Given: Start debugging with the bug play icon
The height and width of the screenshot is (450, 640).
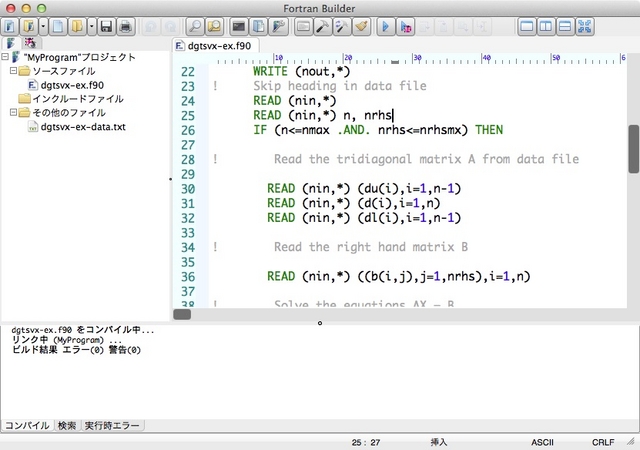Looking at the screenshot, I should pyautogui.click(x=405, y=27).
